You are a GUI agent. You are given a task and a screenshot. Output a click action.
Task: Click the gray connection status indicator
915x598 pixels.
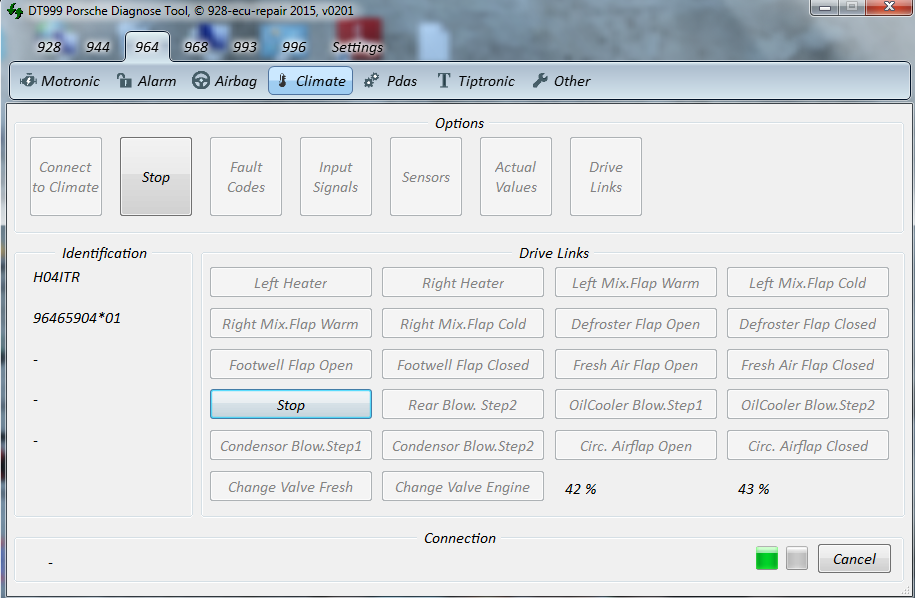pyautogui.click(x=796, y=559)
